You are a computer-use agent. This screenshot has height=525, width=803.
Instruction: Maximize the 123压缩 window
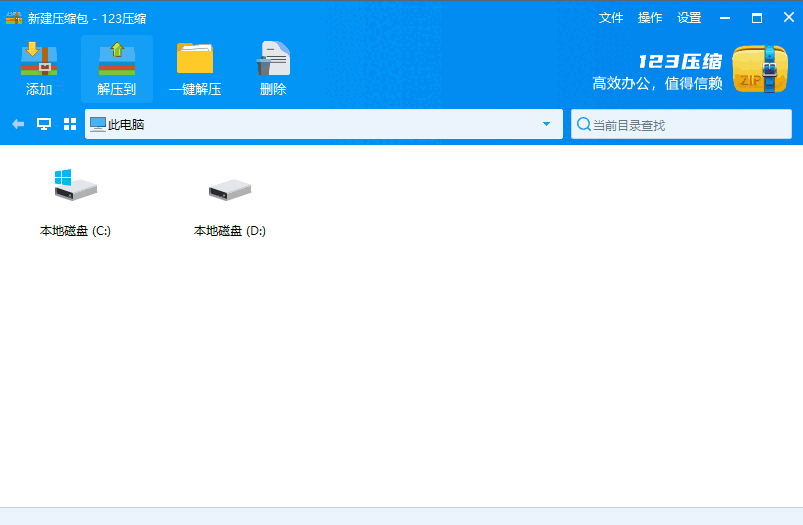(757, 18)
